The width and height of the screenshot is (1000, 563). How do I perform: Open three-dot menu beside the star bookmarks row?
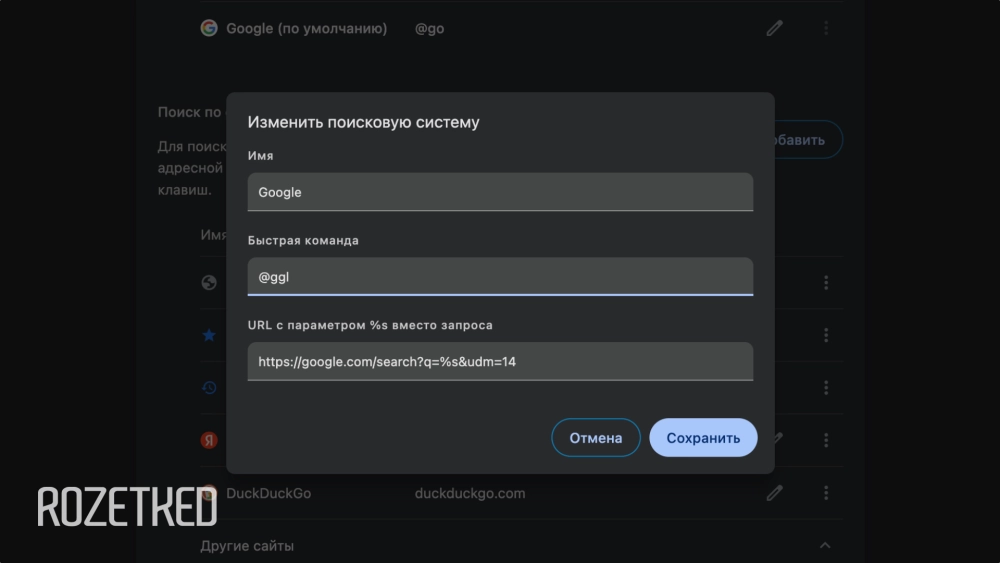click(826, 335)
